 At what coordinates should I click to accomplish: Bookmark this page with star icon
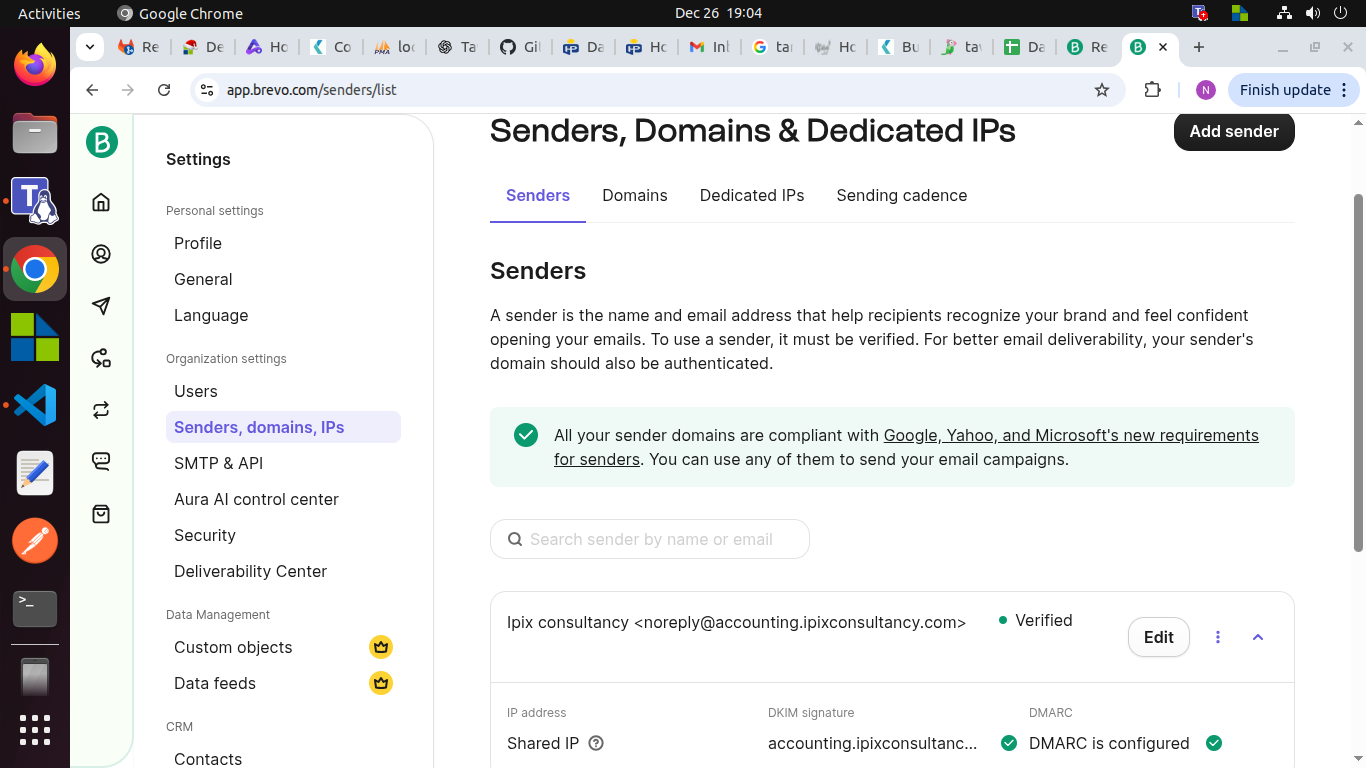pos(1102,90)
